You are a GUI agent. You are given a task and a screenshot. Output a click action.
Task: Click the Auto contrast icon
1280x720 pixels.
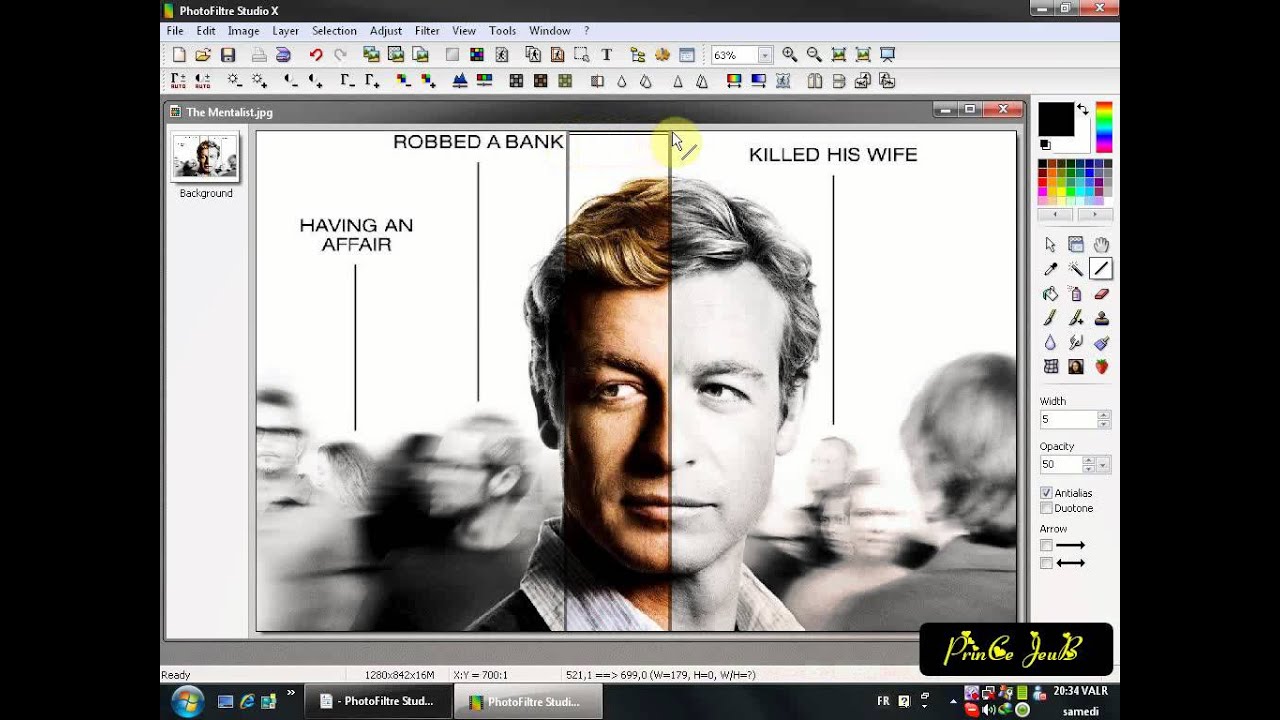(x=203, y=80)
